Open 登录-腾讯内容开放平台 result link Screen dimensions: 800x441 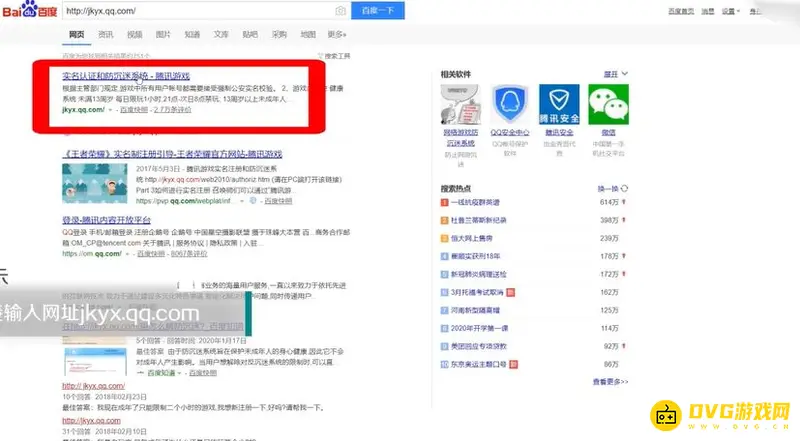click(107, 220)
